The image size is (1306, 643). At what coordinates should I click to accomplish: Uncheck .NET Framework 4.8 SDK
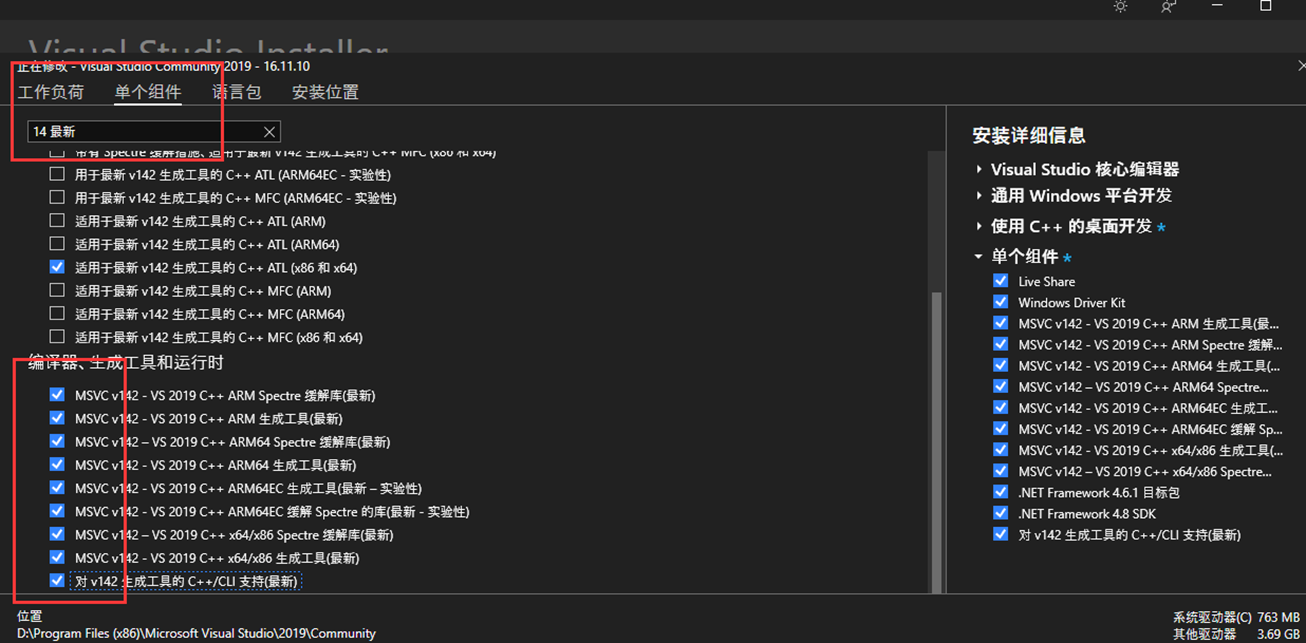[x=1001, y=513]
